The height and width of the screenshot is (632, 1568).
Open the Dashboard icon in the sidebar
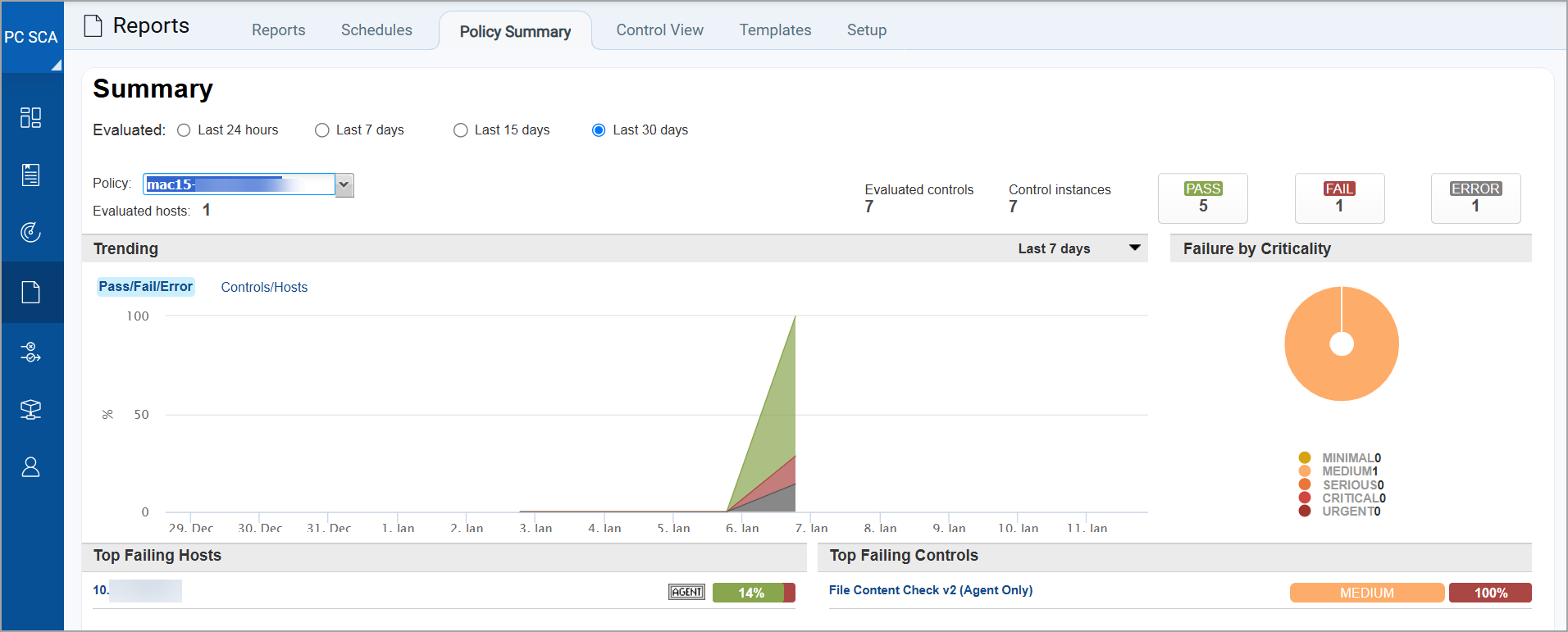[x=30, y=118]
